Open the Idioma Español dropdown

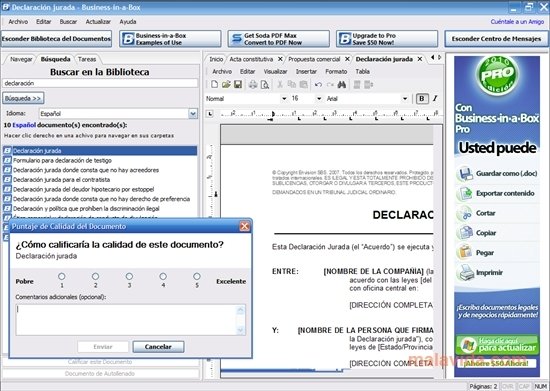pos(193,114)
